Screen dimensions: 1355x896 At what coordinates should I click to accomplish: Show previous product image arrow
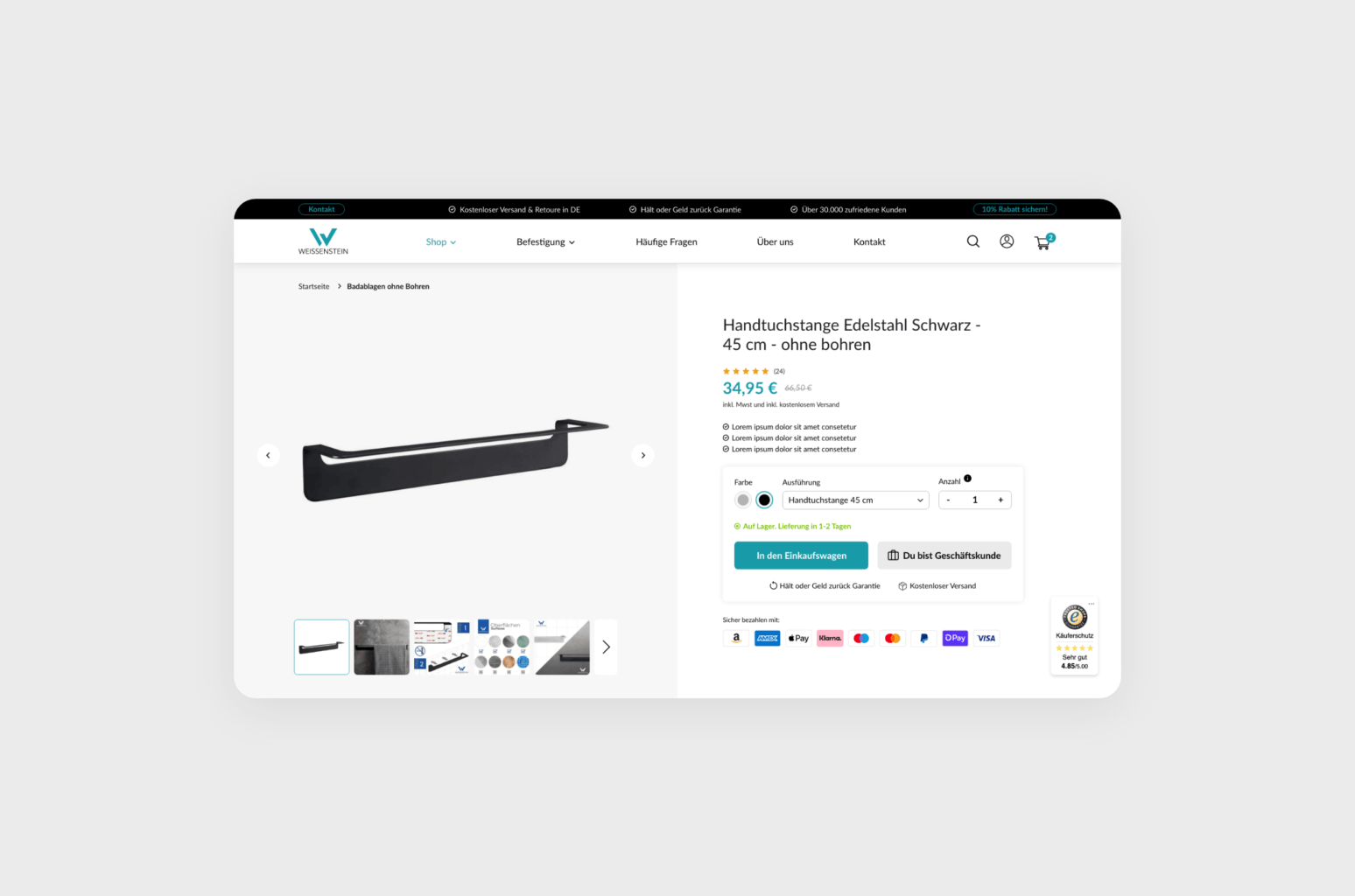coord(268,455)
